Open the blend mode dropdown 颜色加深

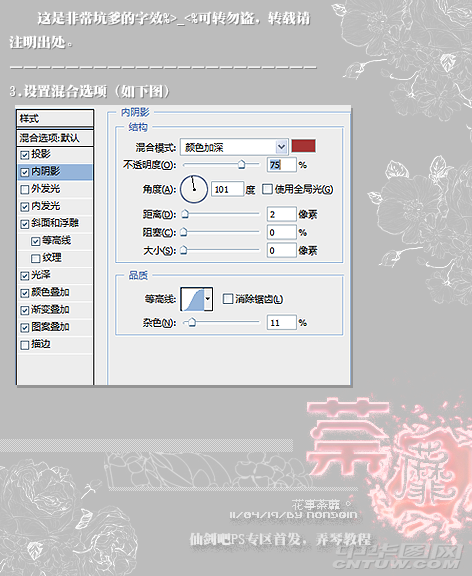click(x=233, y=147)
